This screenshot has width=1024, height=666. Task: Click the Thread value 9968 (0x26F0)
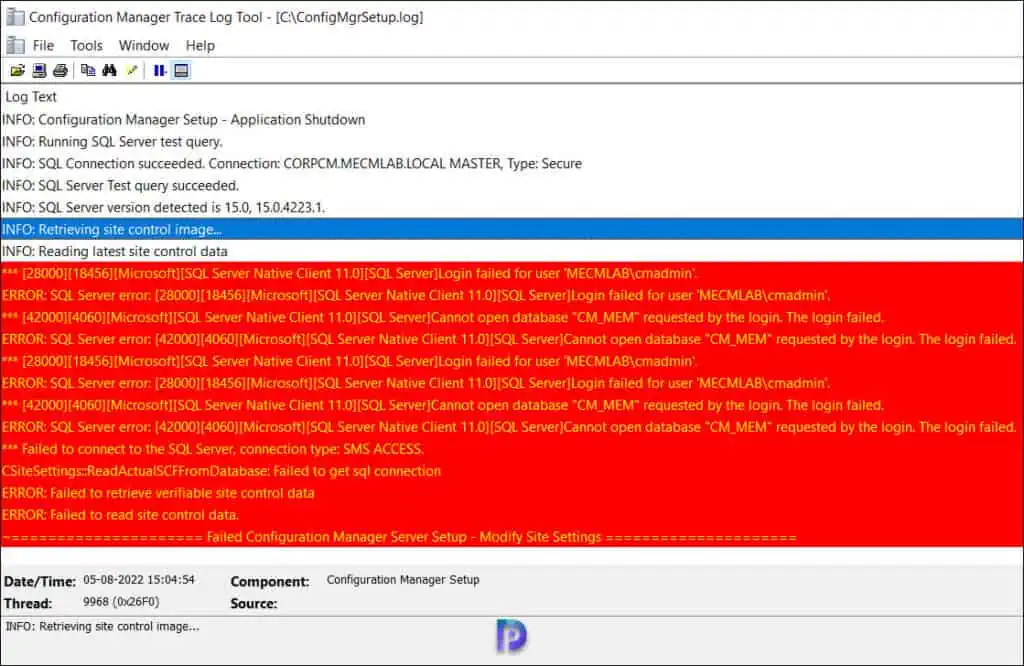click(x=121, y=602)
